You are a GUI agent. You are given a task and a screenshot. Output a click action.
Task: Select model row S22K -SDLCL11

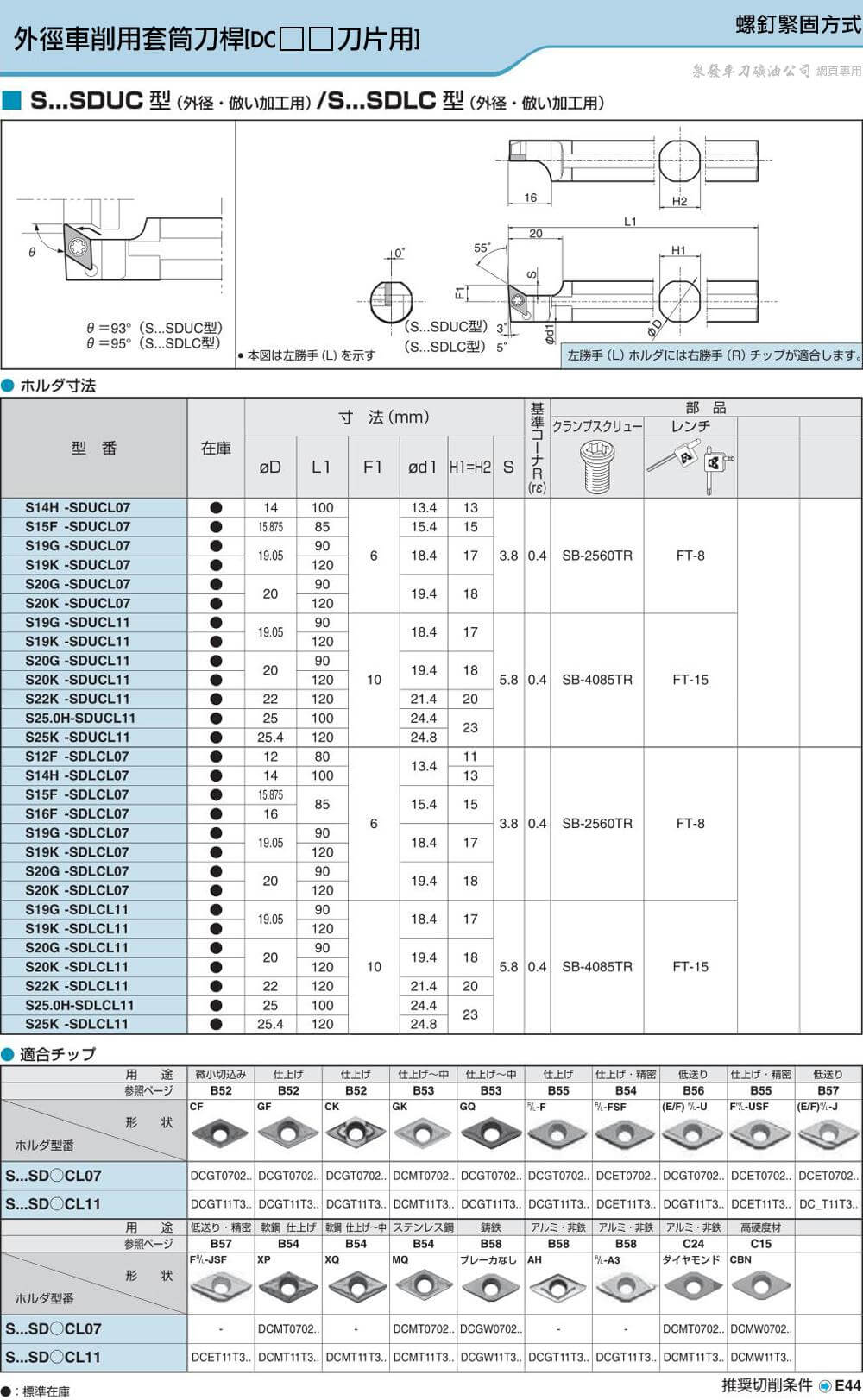pyautogui.click(x=94, y=986)
